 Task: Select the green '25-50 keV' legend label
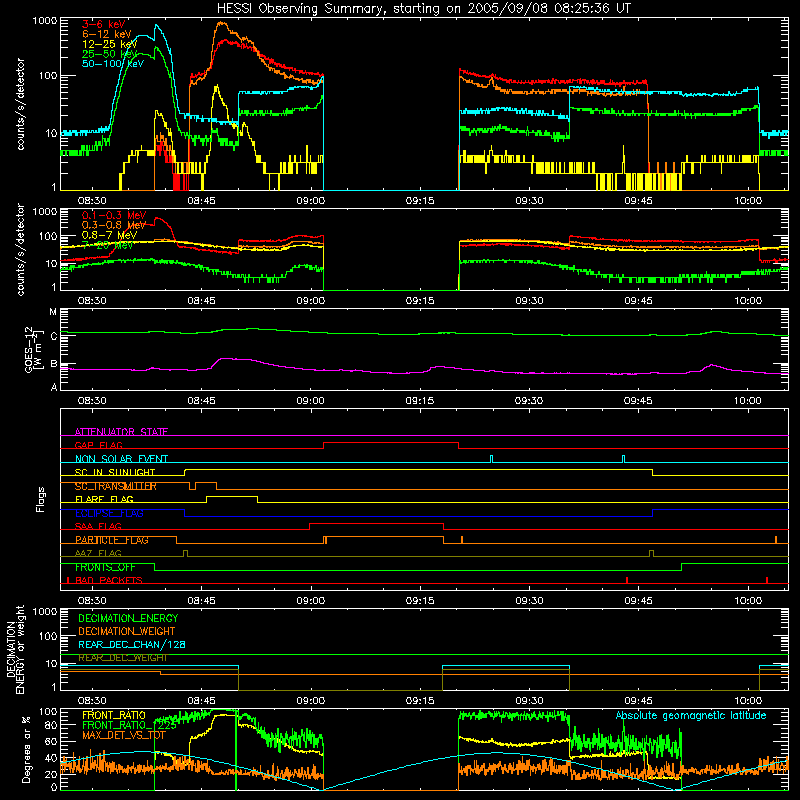(110, 54)
